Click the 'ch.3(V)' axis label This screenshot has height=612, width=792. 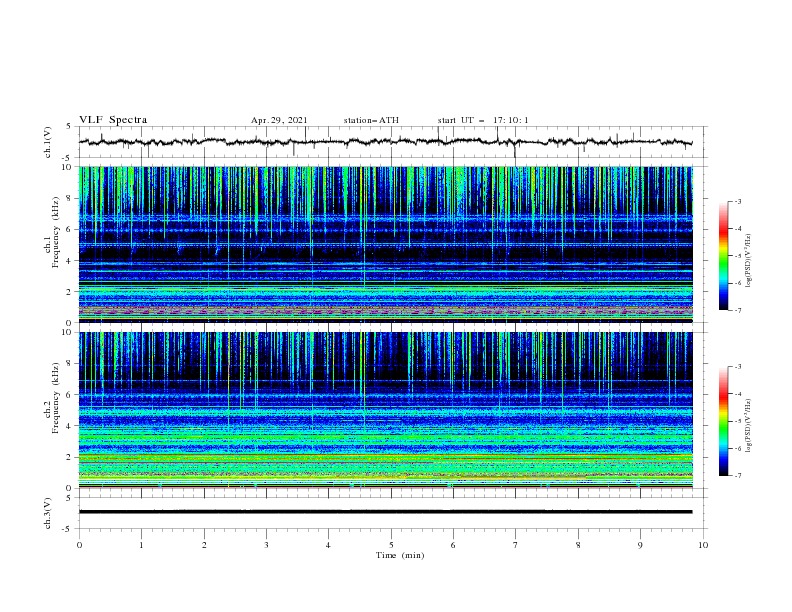pyautogui.click(x=48, y=513)
